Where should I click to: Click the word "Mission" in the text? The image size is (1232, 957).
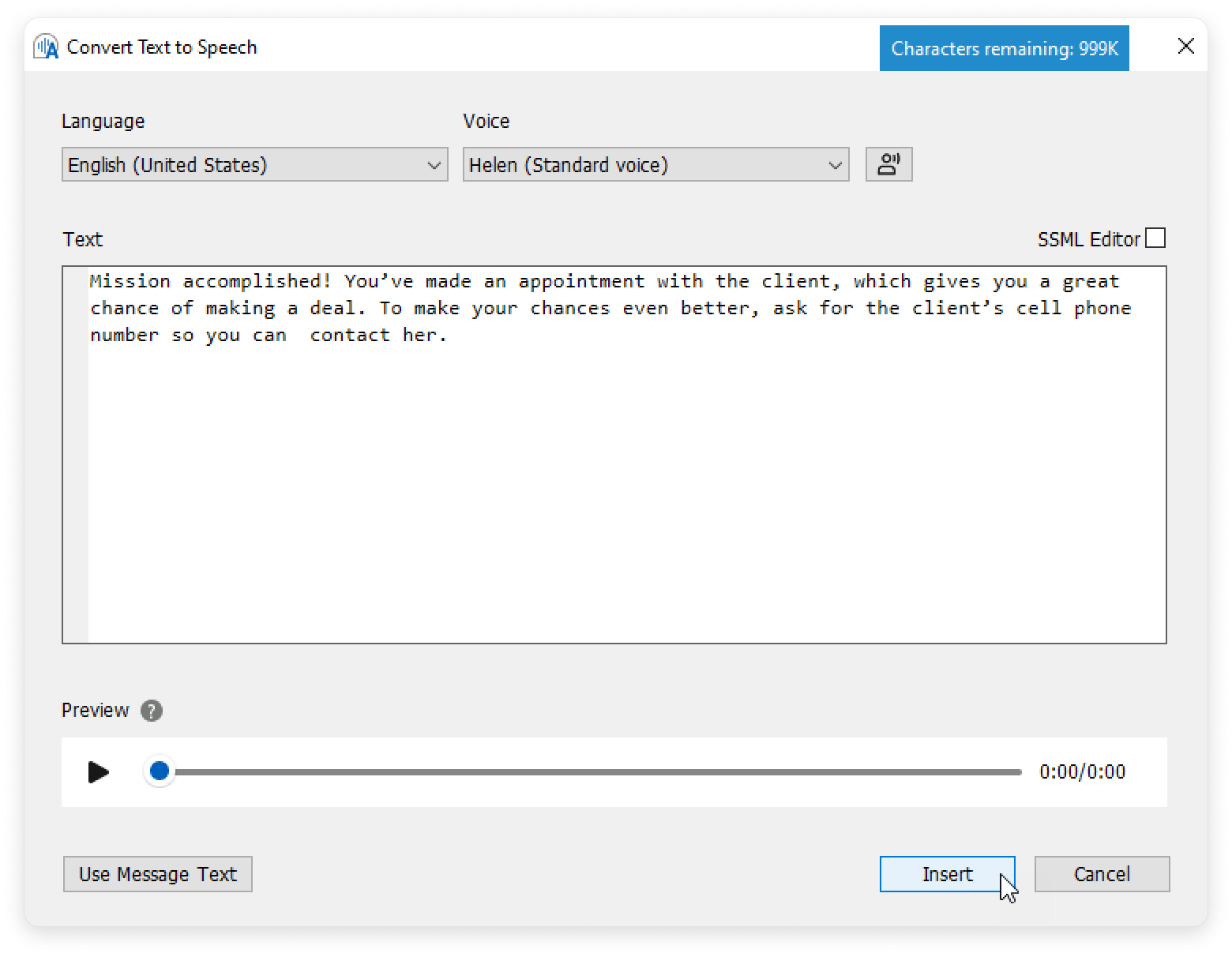[x=130, y=281]
